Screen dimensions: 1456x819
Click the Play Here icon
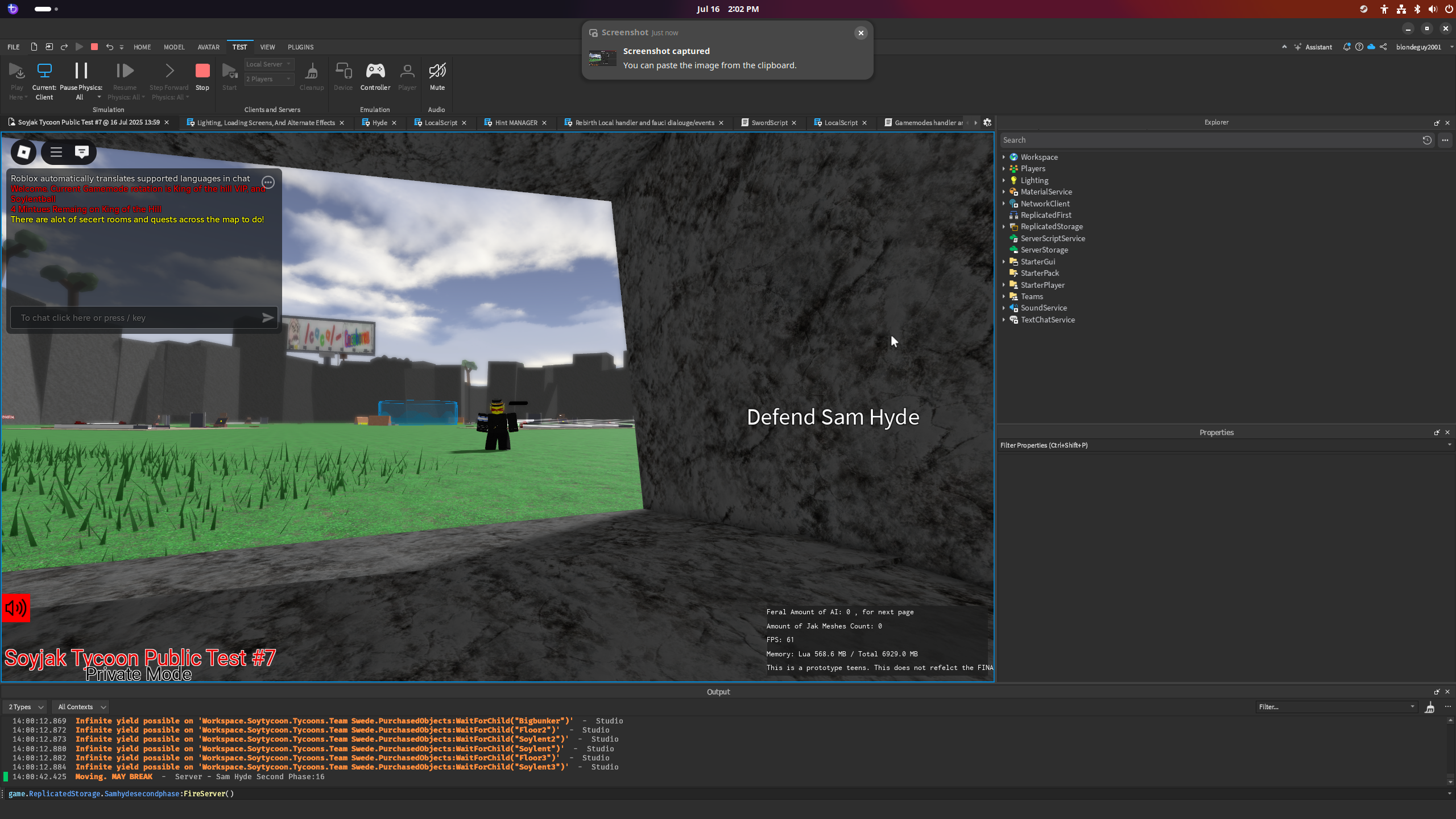point(17,71)
